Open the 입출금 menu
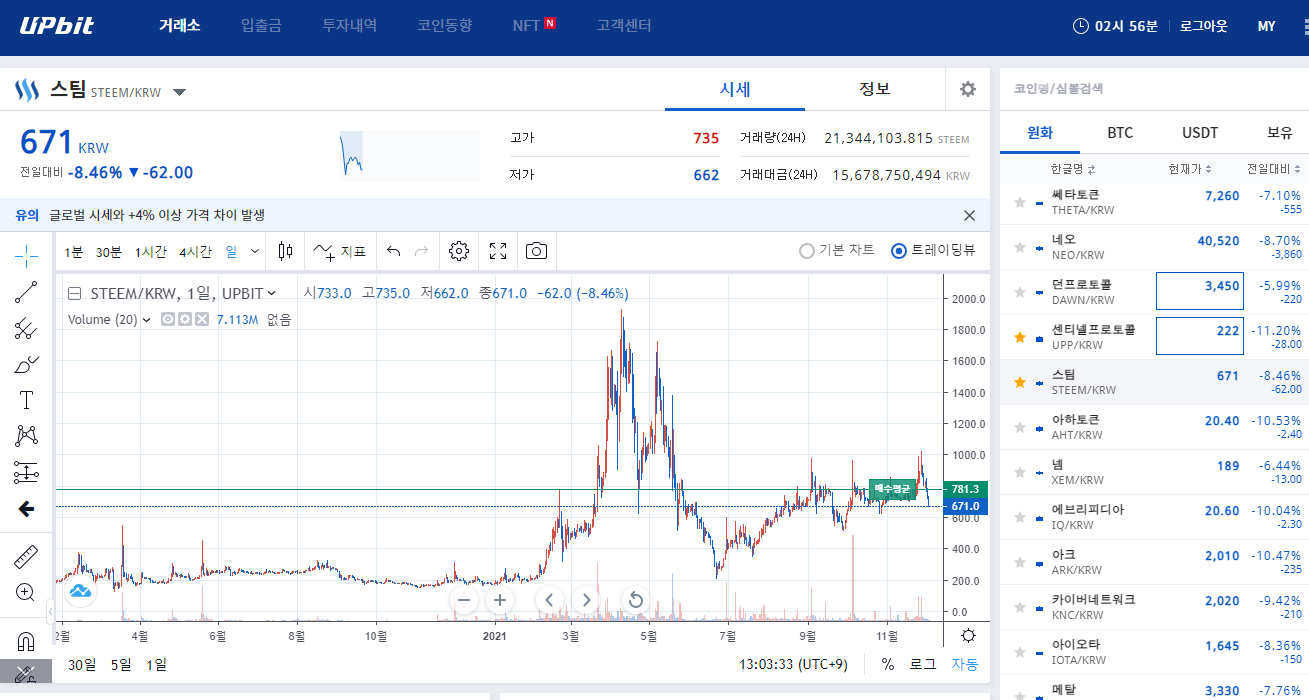This screenshot has width=1309, height=700. click(x=261, y=26)
